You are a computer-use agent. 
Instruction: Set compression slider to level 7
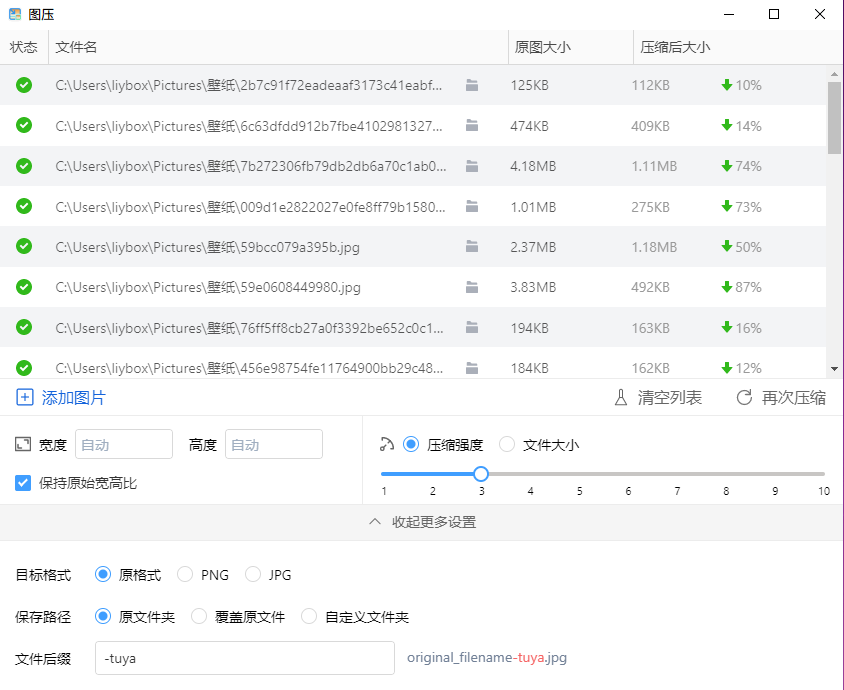point(677,474)
